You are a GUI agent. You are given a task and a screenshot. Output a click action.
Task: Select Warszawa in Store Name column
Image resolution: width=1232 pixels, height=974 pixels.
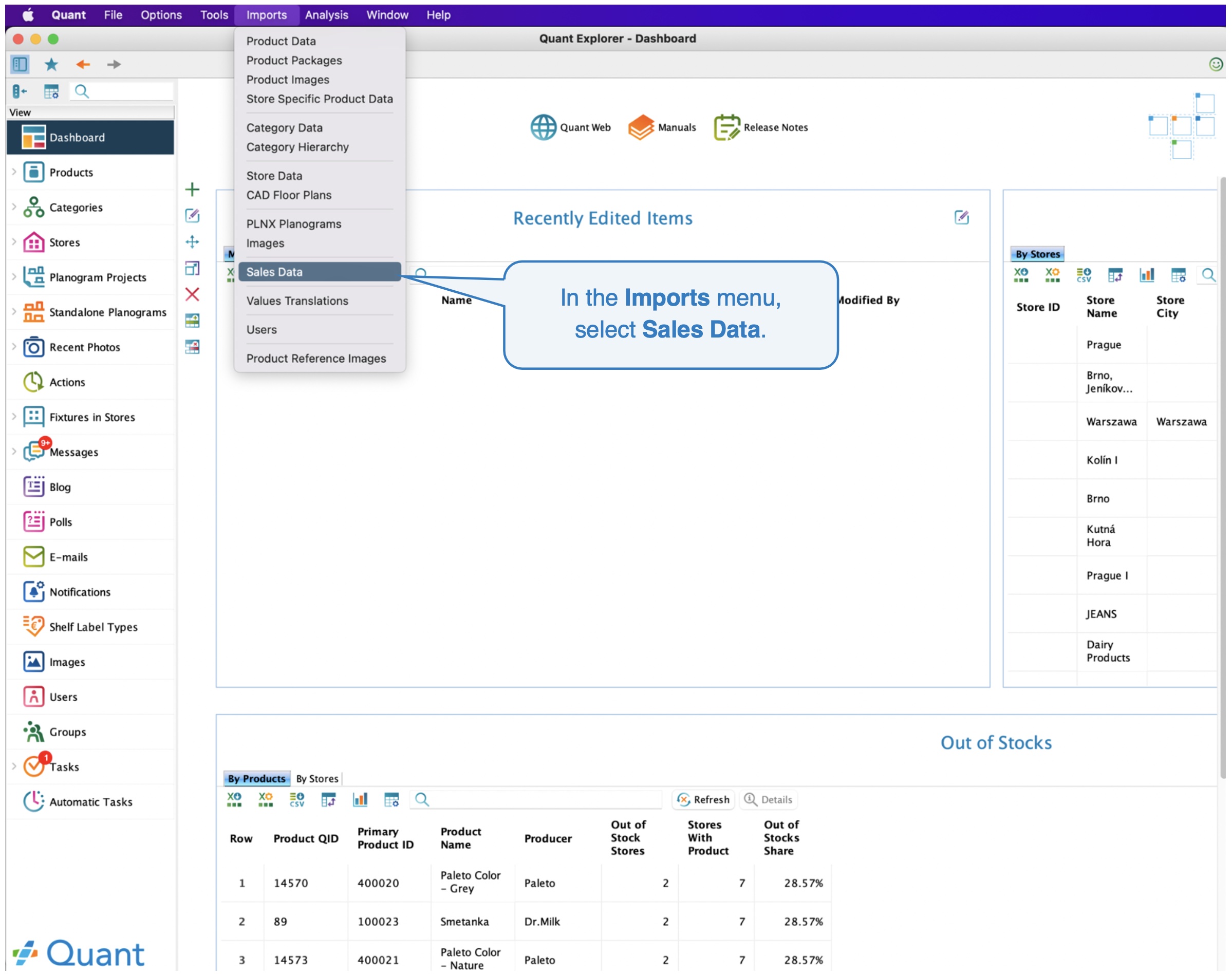point(1111,421)
